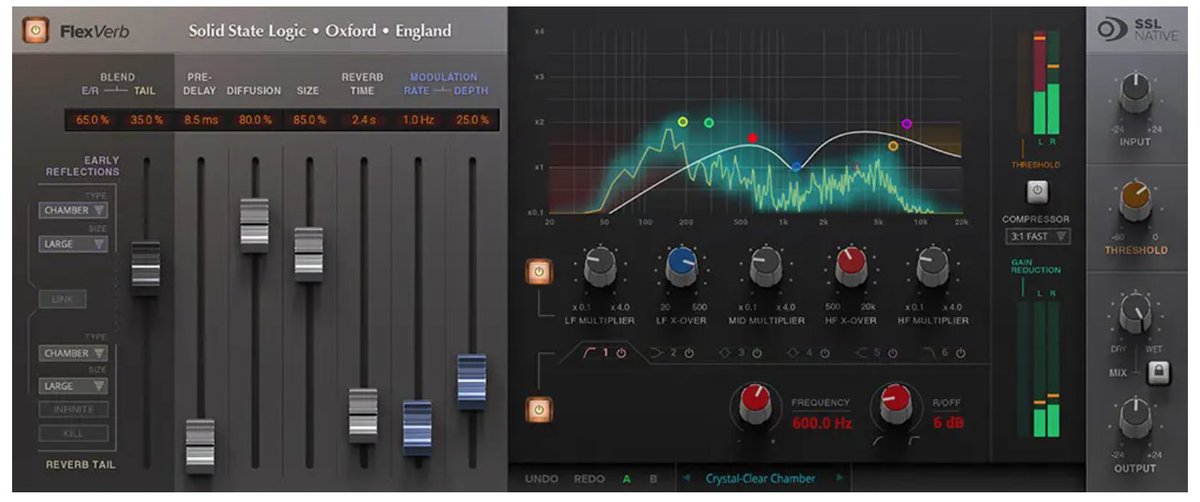The height and width of the screenshot is (502, 1200).
Task: Click the 2.4 s reverb time value
Action: tap(362, 120)
